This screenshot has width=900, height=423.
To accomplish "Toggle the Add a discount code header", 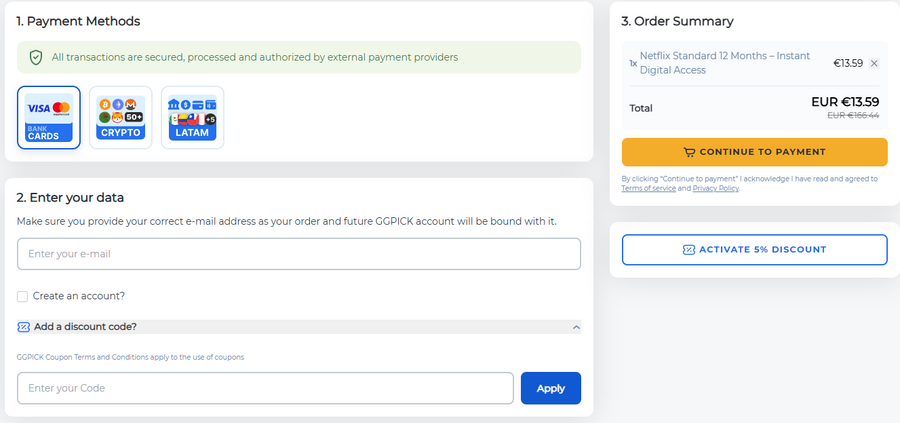I will point(85,327).
